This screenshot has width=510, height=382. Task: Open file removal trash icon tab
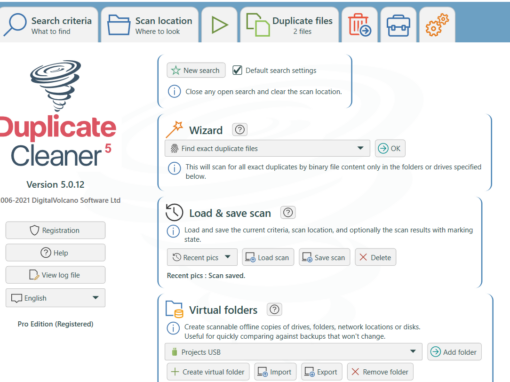359,25
